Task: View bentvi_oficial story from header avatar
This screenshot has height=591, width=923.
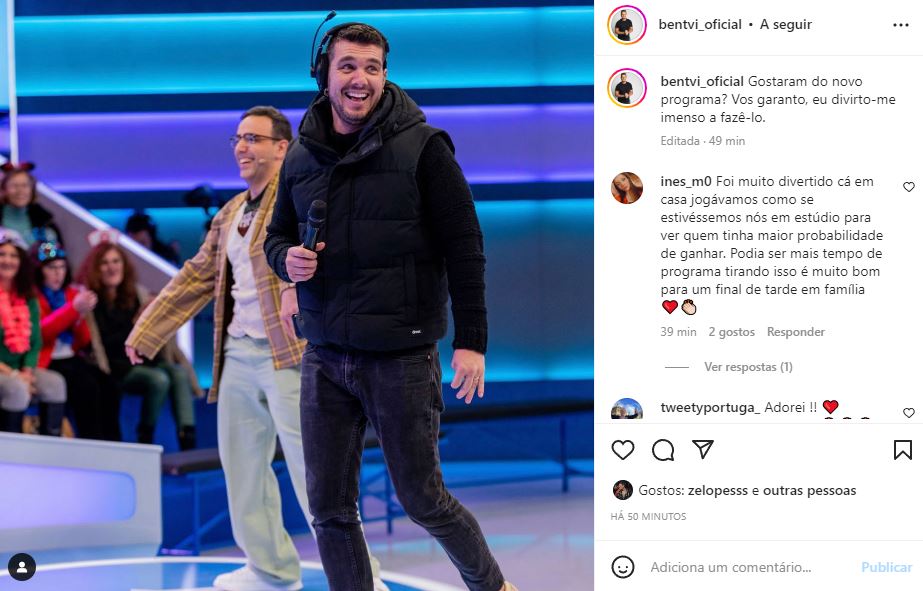Action: (x=627, y=25)
